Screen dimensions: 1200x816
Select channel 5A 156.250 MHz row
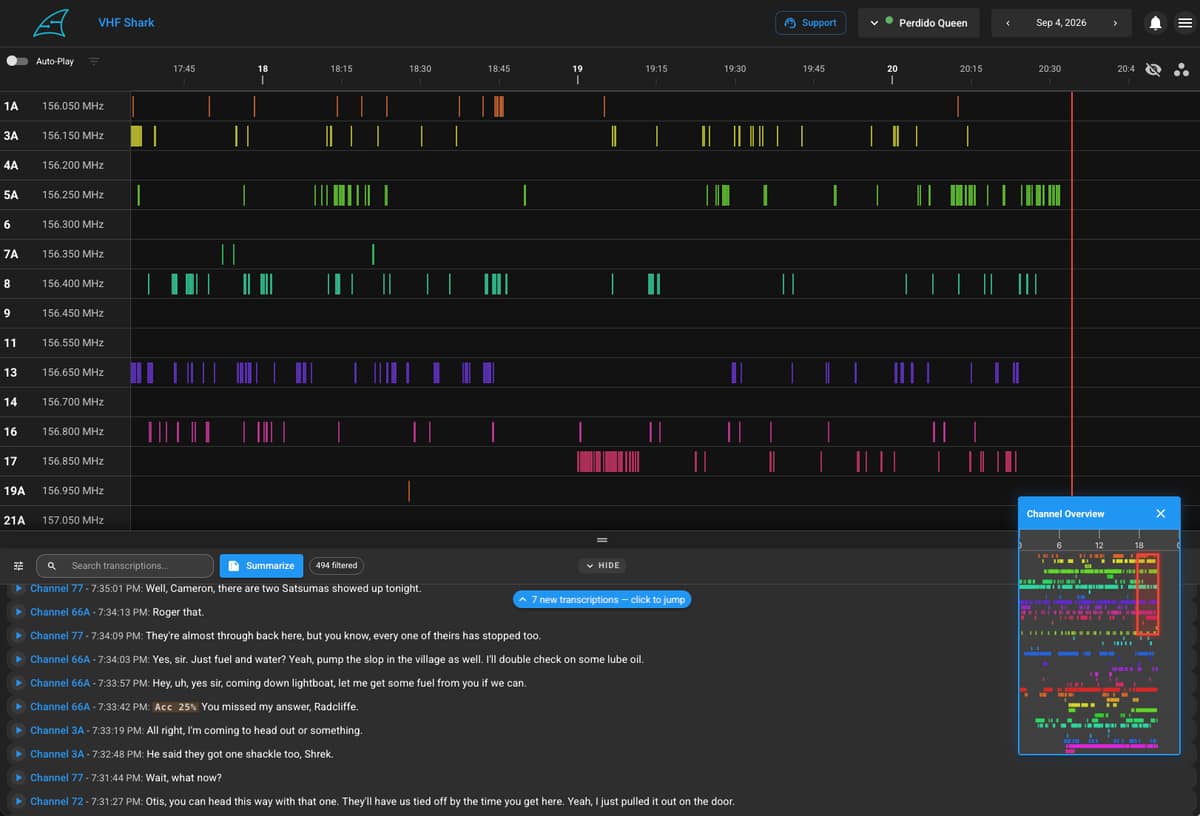(65, 195)
